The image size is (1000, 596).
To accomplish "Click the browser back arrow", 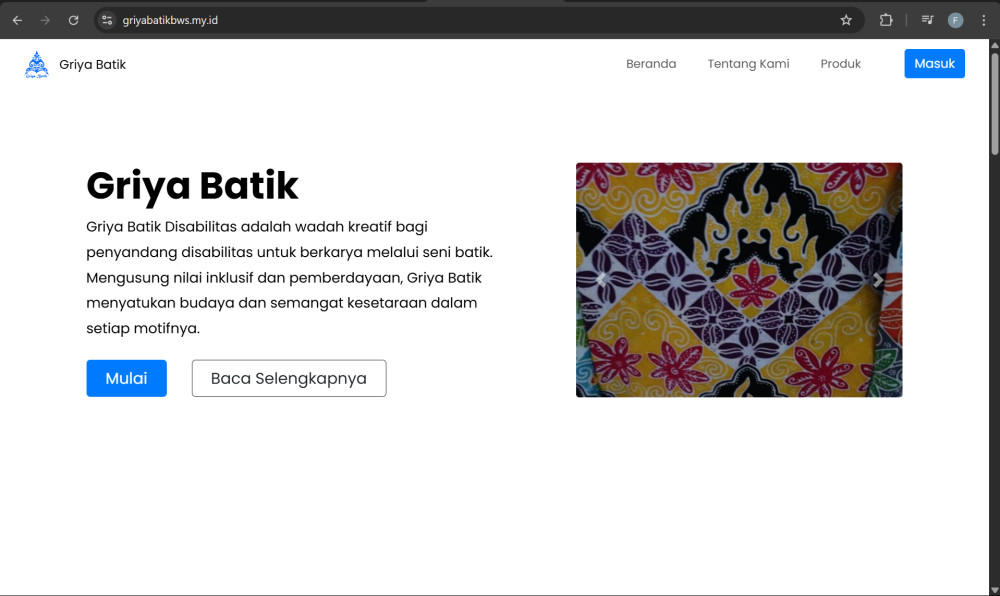I will (x=17, y=20).
